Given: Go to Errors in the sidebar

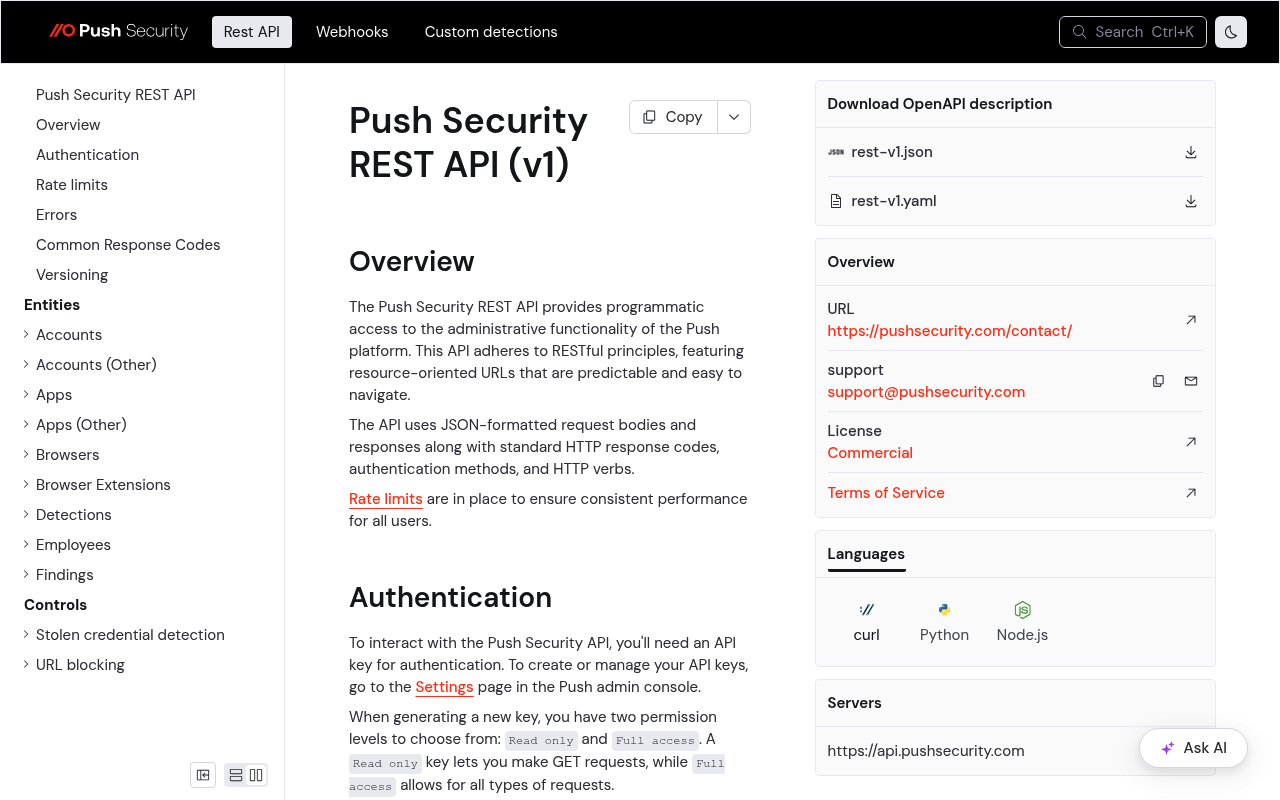Looking at the screenshot, I should (x=56, y=215).
